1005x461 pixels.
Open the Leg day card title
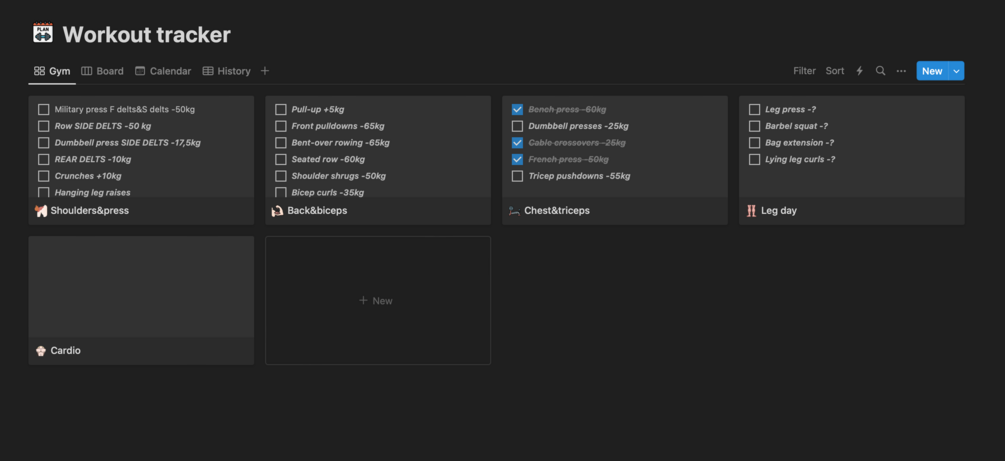(779, 210)
